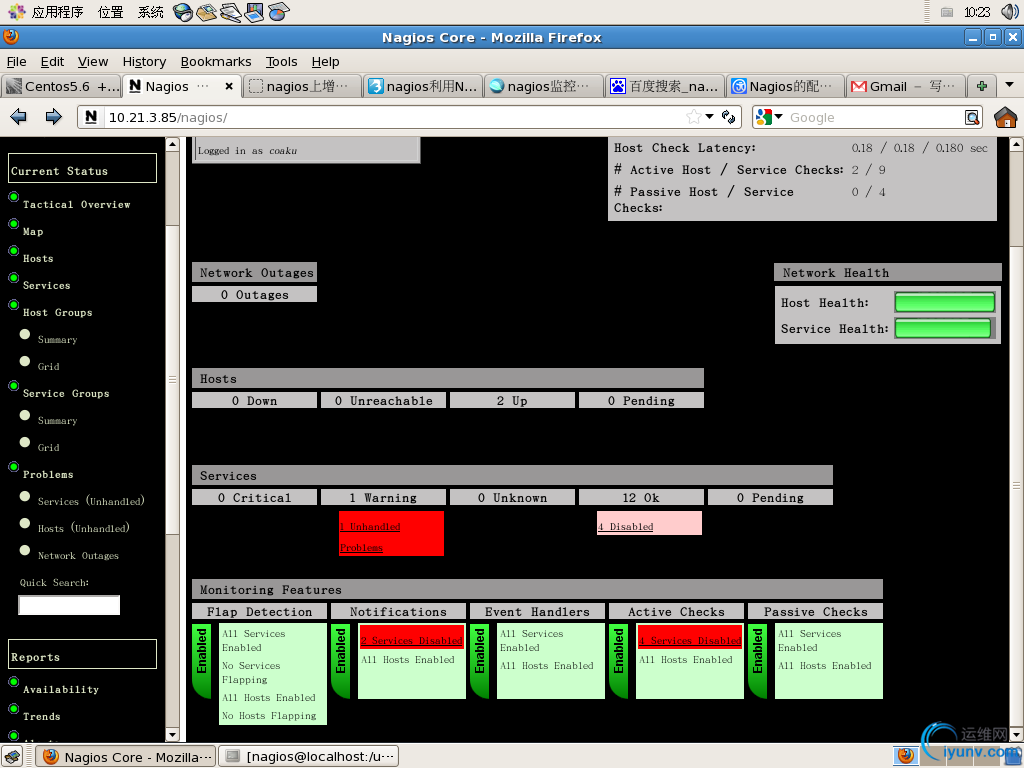Switch to the Centos5.6 tab
Viewport: 1024px width, 768px height.
tap(62, 86)
